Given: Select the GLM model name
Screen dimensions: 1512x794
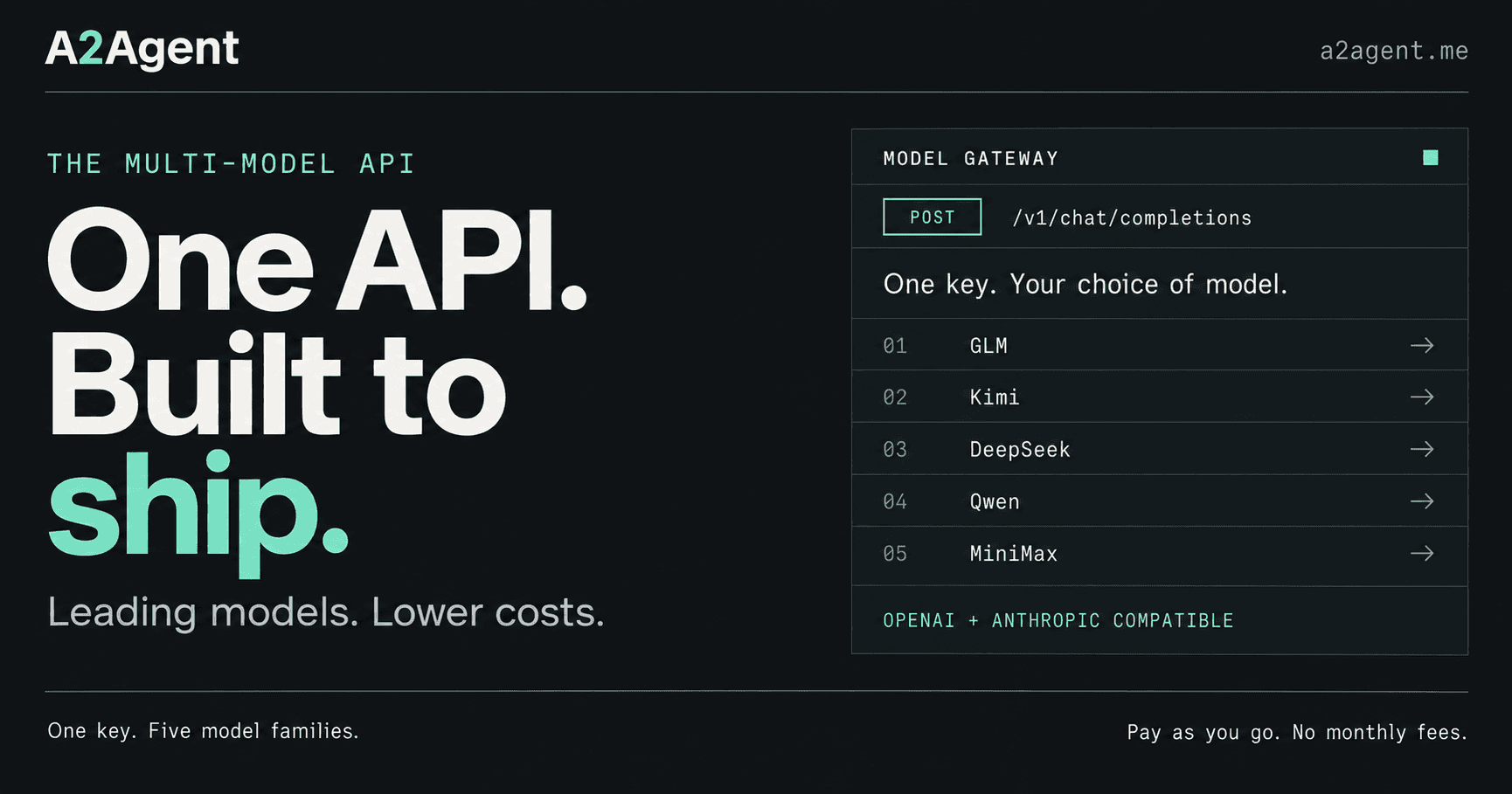Looking at the screenshot, I should click(x=988, y=346).
